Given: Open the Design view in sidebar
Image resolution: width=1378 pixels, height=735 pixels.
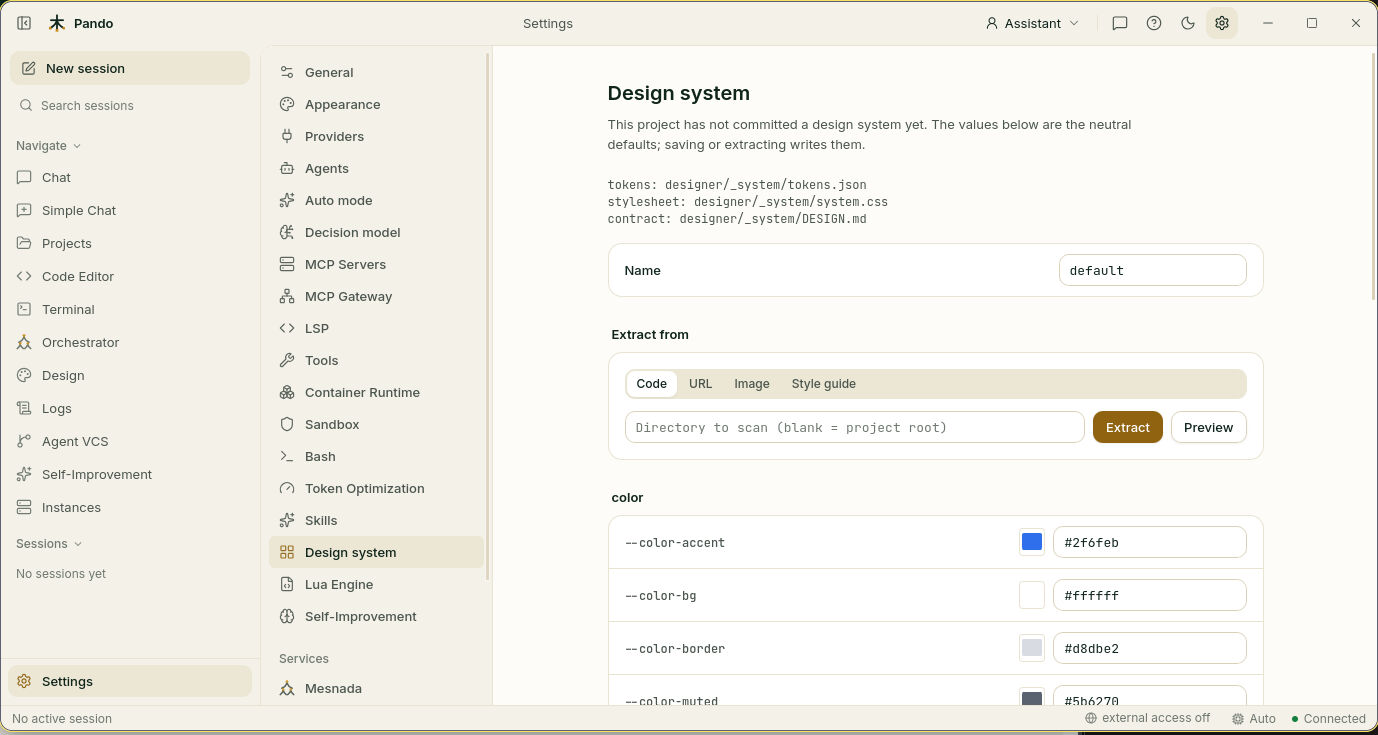Looking at the screenshot, I should click(x=130, y=375).
